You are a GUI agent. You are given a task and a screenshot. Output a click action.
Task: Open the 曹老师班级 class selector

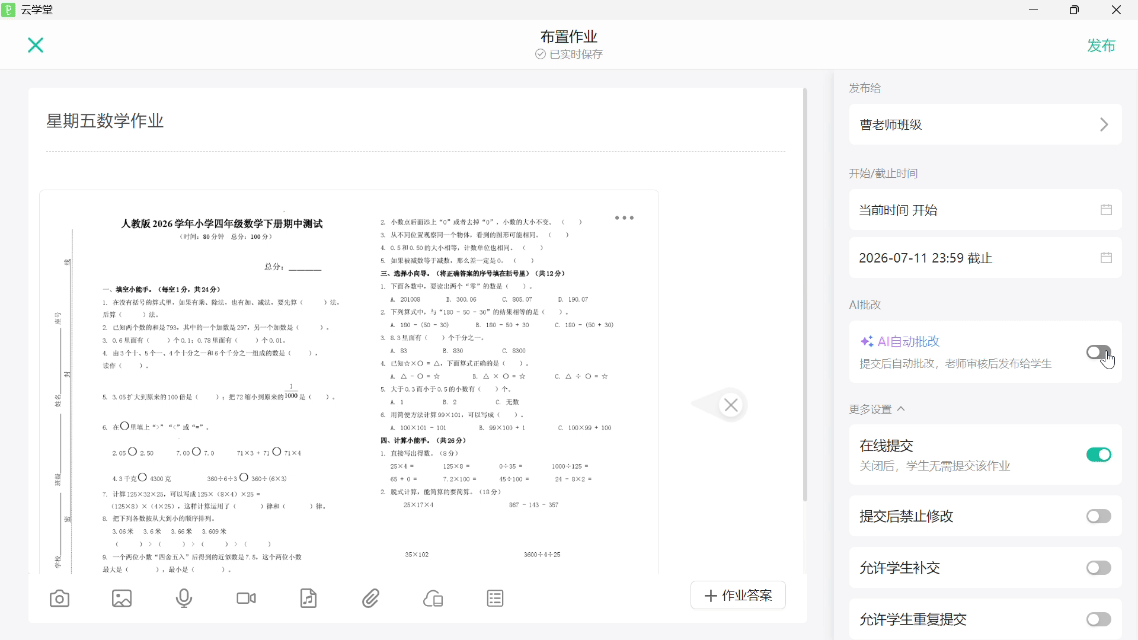pos(985,125)
